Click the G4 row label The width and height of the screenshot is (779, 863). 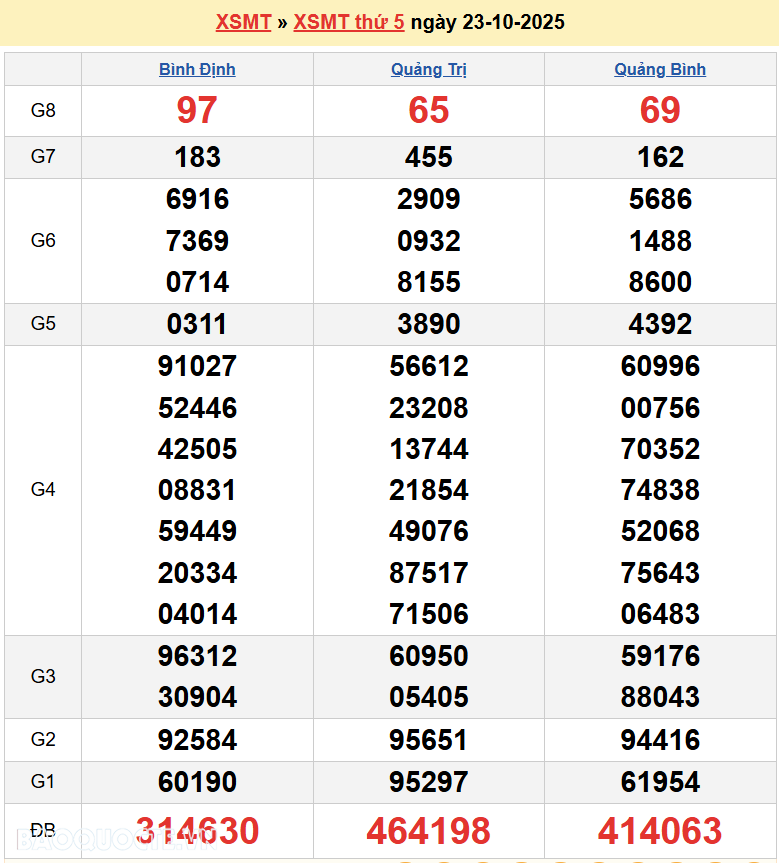[x=43, y=490]
